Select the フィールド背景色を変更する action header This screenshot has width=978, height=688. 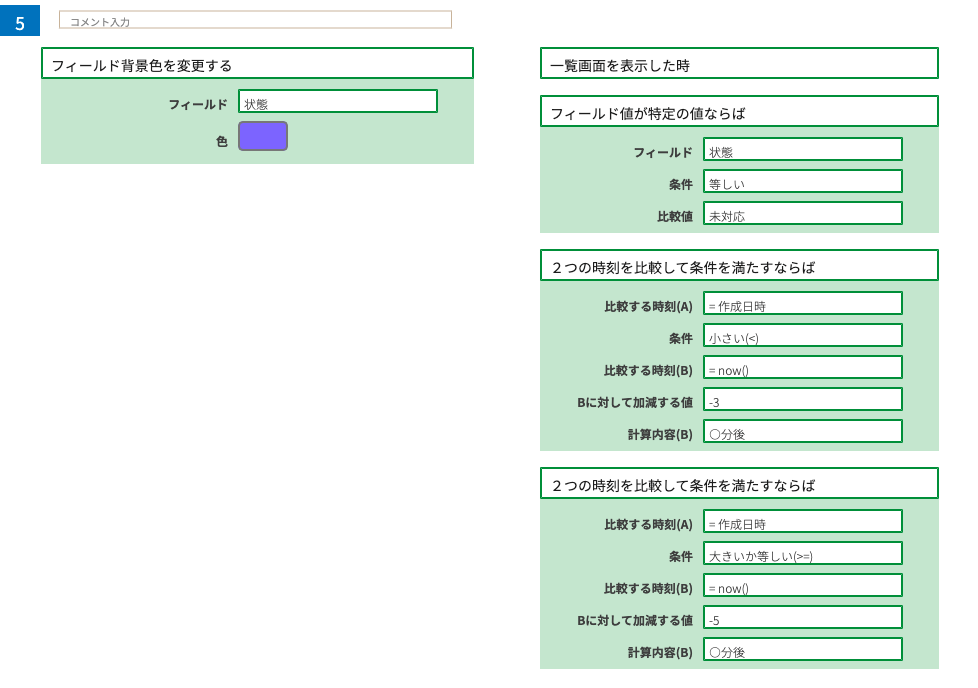pos(257,64)
